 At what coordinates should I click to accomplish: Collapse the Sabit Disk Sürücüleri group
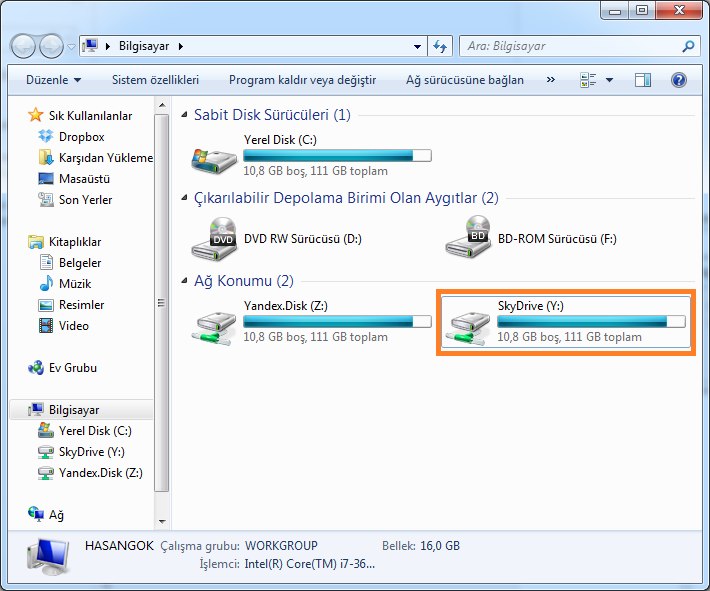[x=184, y=115]
